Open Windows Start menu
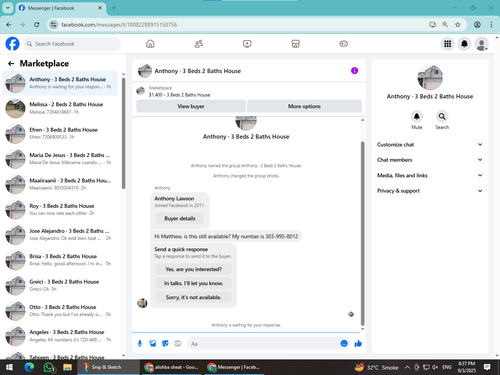This screenshot has height=375, width=500. (9, 367)
